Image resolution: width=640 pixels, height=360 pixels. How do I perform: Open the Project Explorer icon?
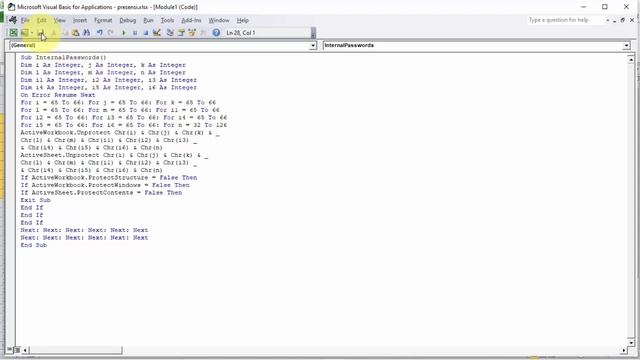click(170, 33)
